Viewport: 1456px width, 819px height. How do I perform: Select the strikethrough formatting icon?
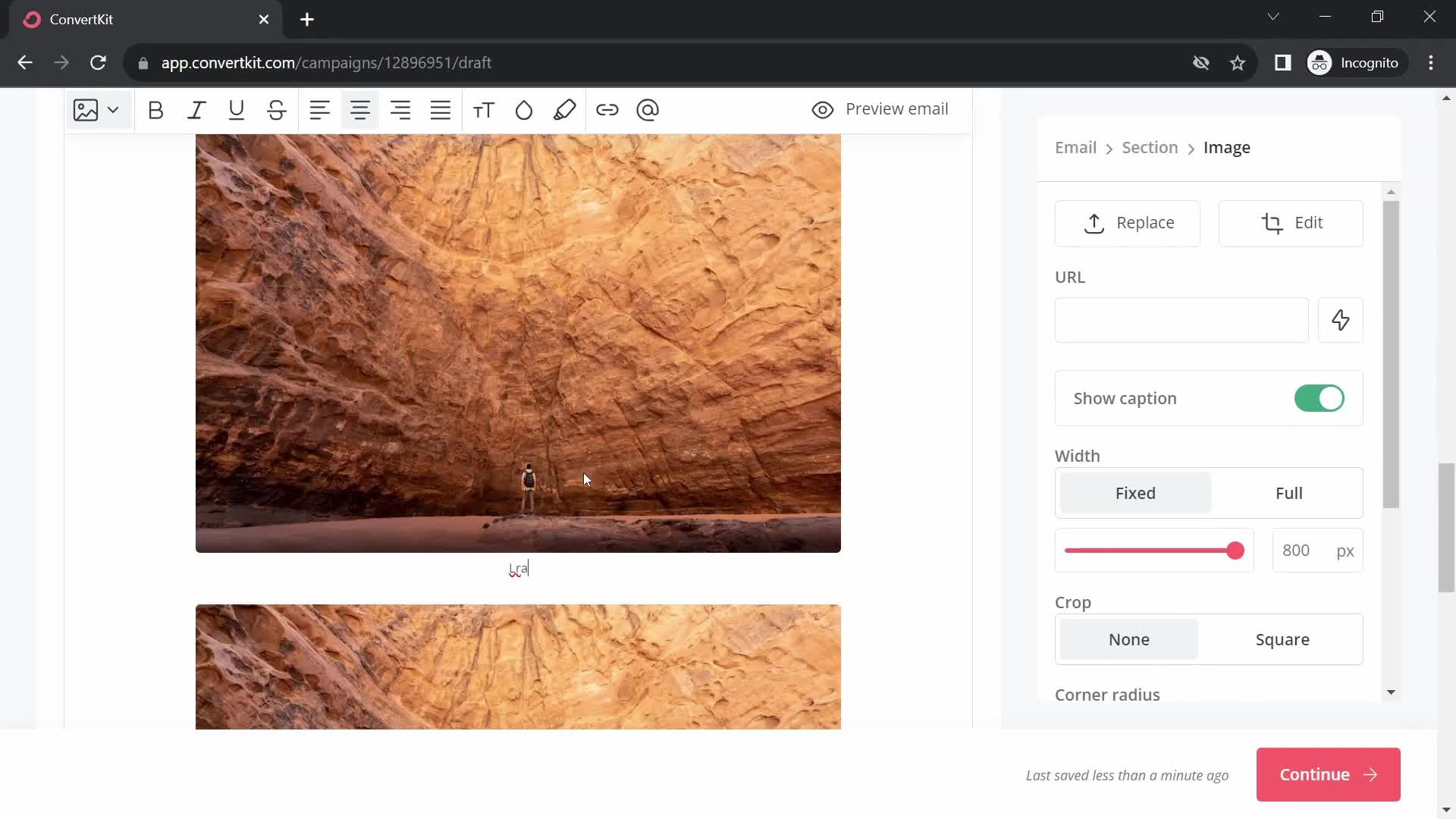pos(277,110)
